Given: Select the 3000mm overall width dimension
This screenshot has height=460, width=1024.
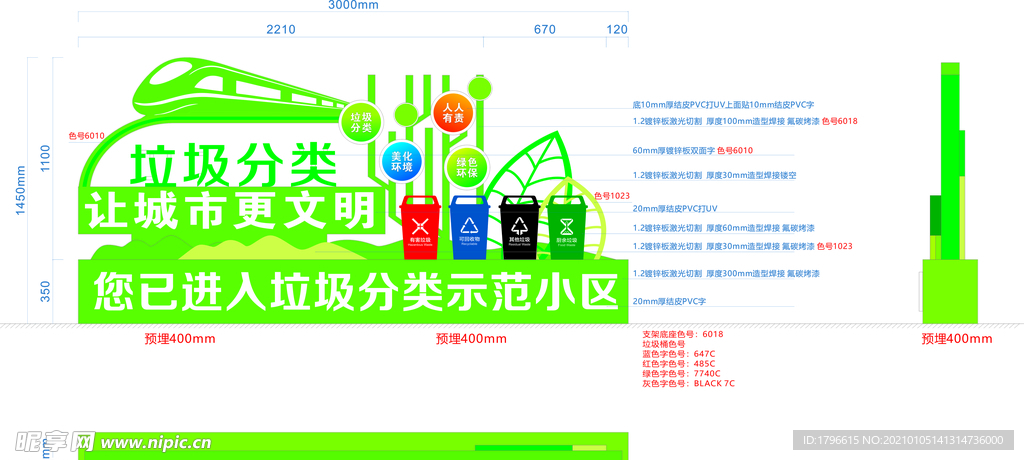Looking at the screenshot, I should click(x=353, y=5).
